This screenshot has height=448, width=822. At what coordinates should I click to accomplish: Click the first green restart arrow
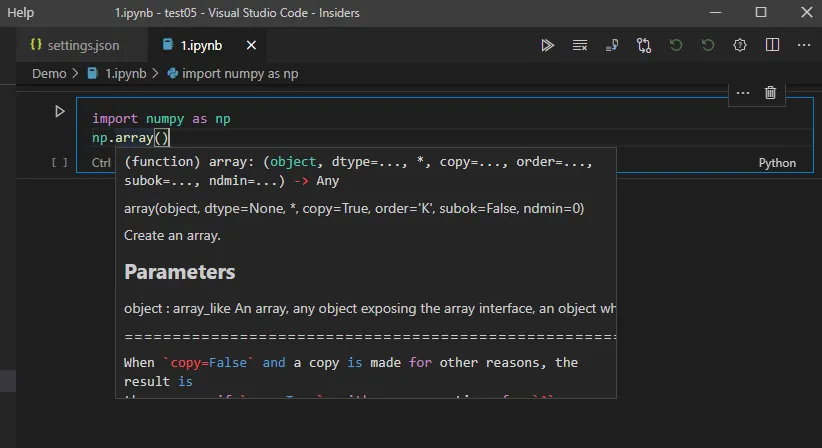pyautogui.click(x=676, y=45)
